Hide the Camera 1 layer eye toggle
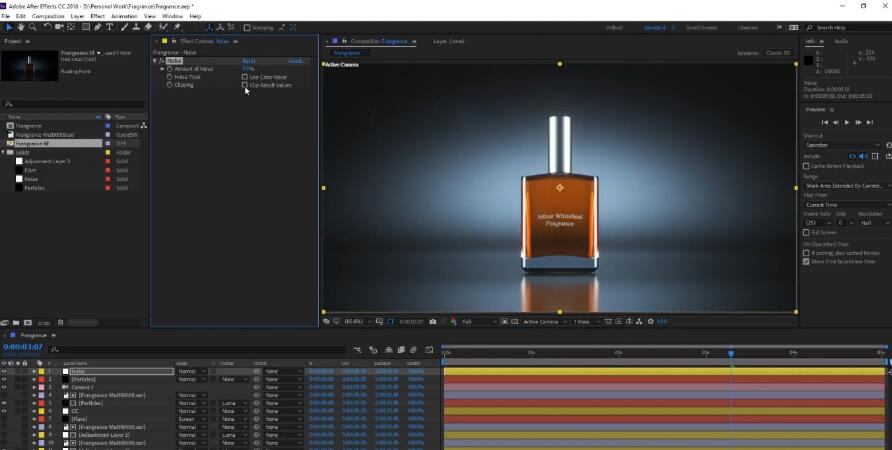Screen dimensions: 892x450 (4, 387)
